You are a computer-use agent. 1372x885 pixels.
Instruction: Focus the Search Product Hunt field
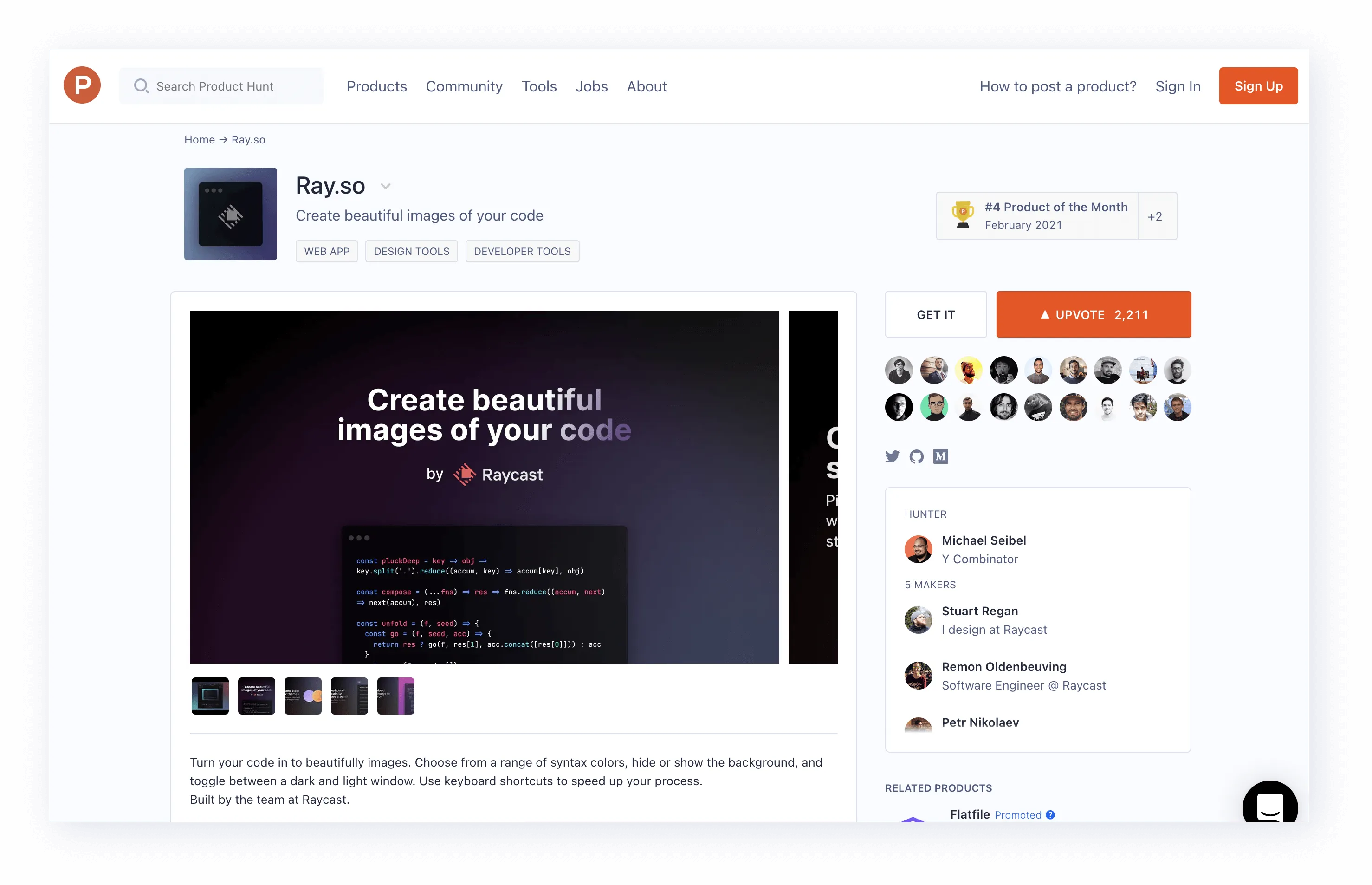tap(221, 86)
